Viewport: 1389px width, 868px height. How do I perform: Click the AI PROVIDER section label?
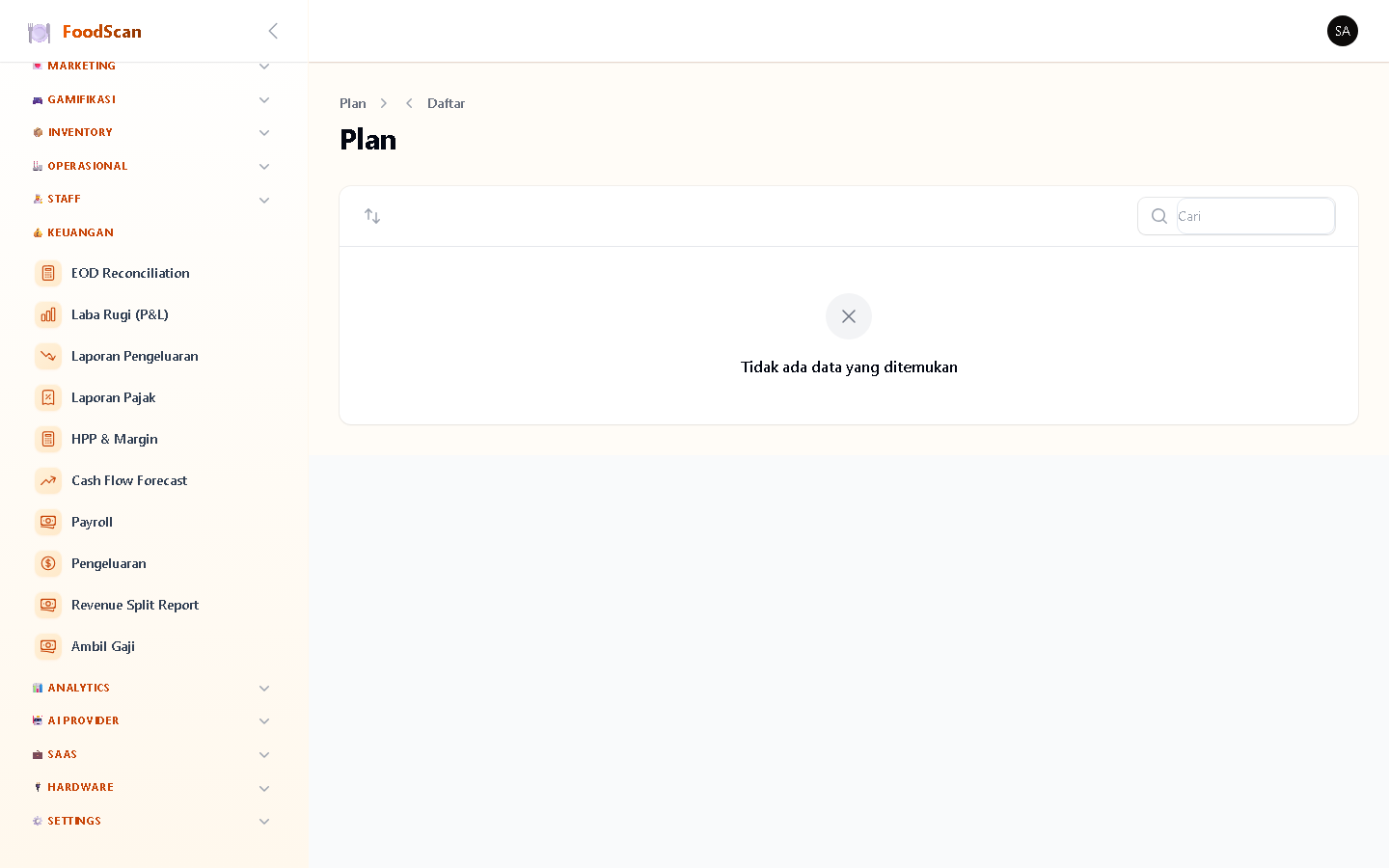click(x=83, y=720)
